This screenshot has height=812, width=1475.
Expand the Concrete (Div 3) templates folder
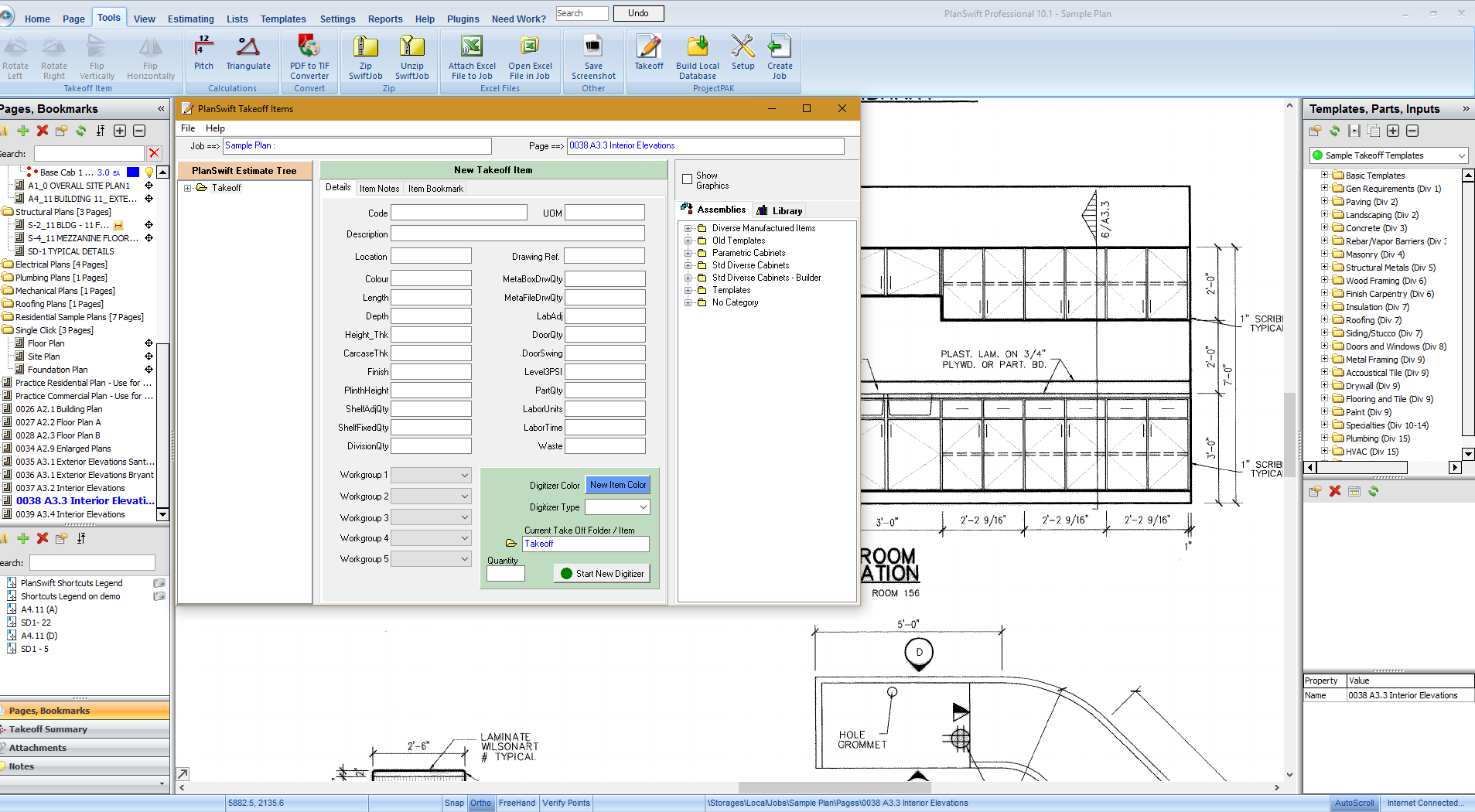click(x=1326, y=227)
